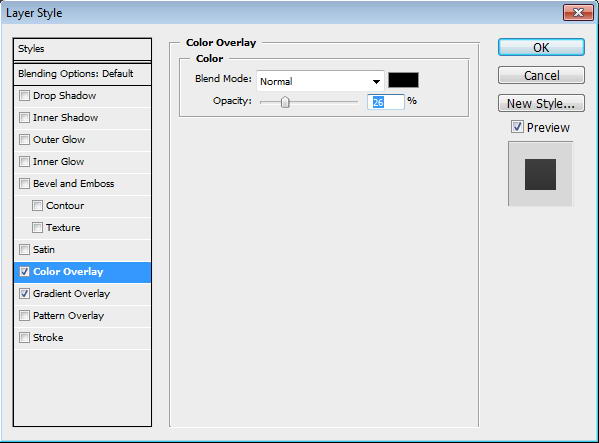This screenshot has height=443, width=599.
Task: Tick the Texture sub-option checkbox
Action: point(37,228)
